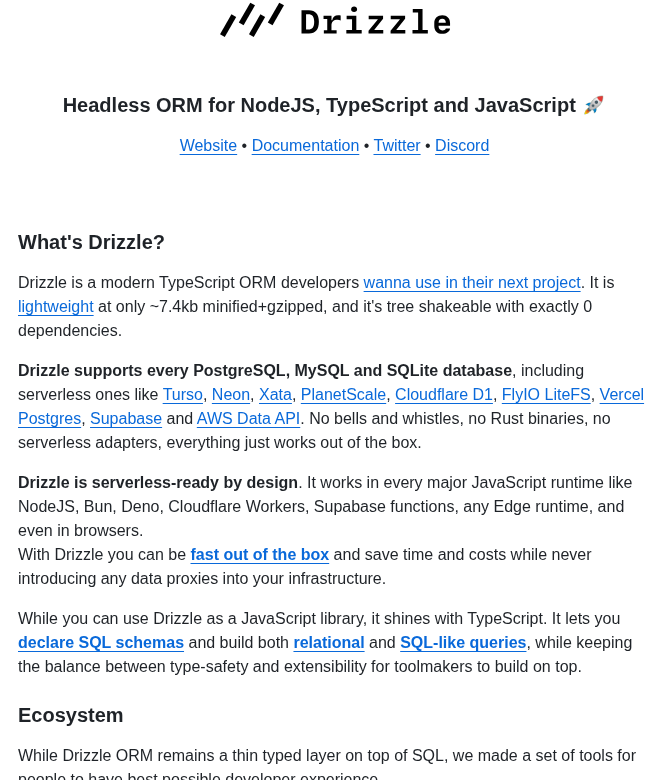647x780 pixels.
Task: Open the 'lightweight' link
Action: [x=56, y=306]
